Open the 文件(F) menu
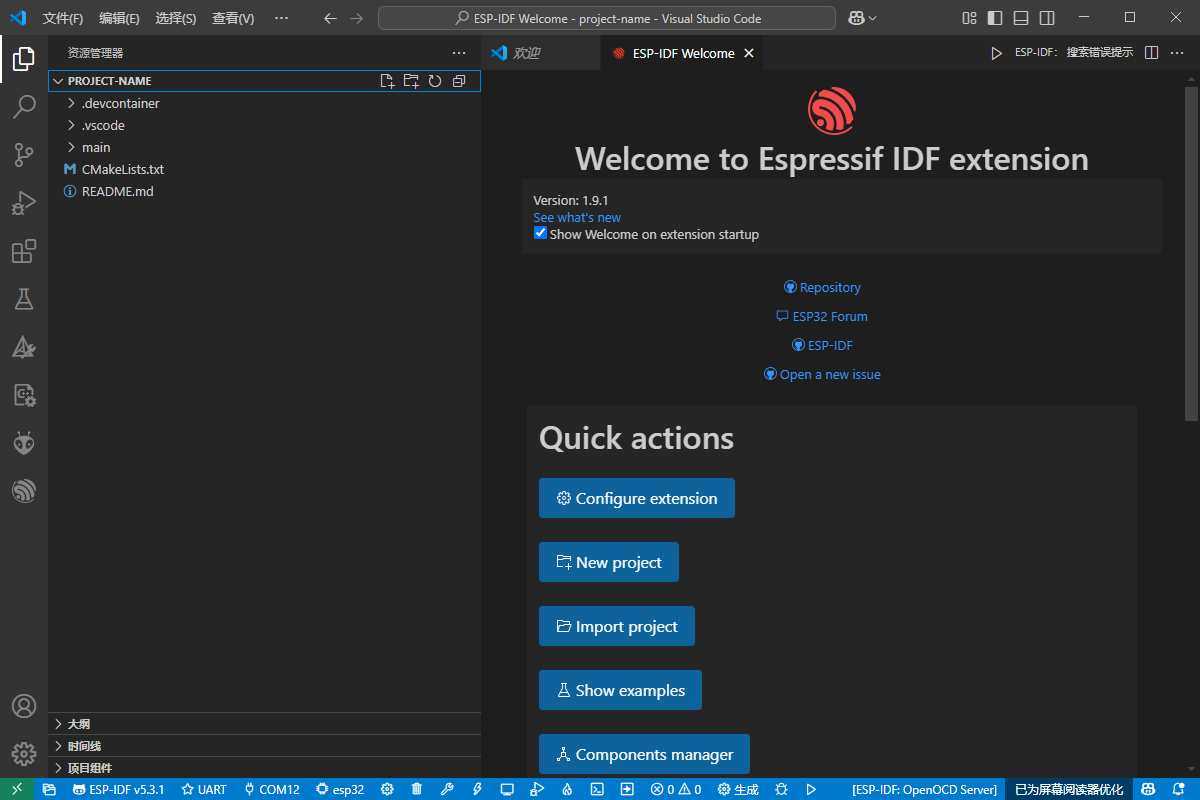 [x=63, y=18]
